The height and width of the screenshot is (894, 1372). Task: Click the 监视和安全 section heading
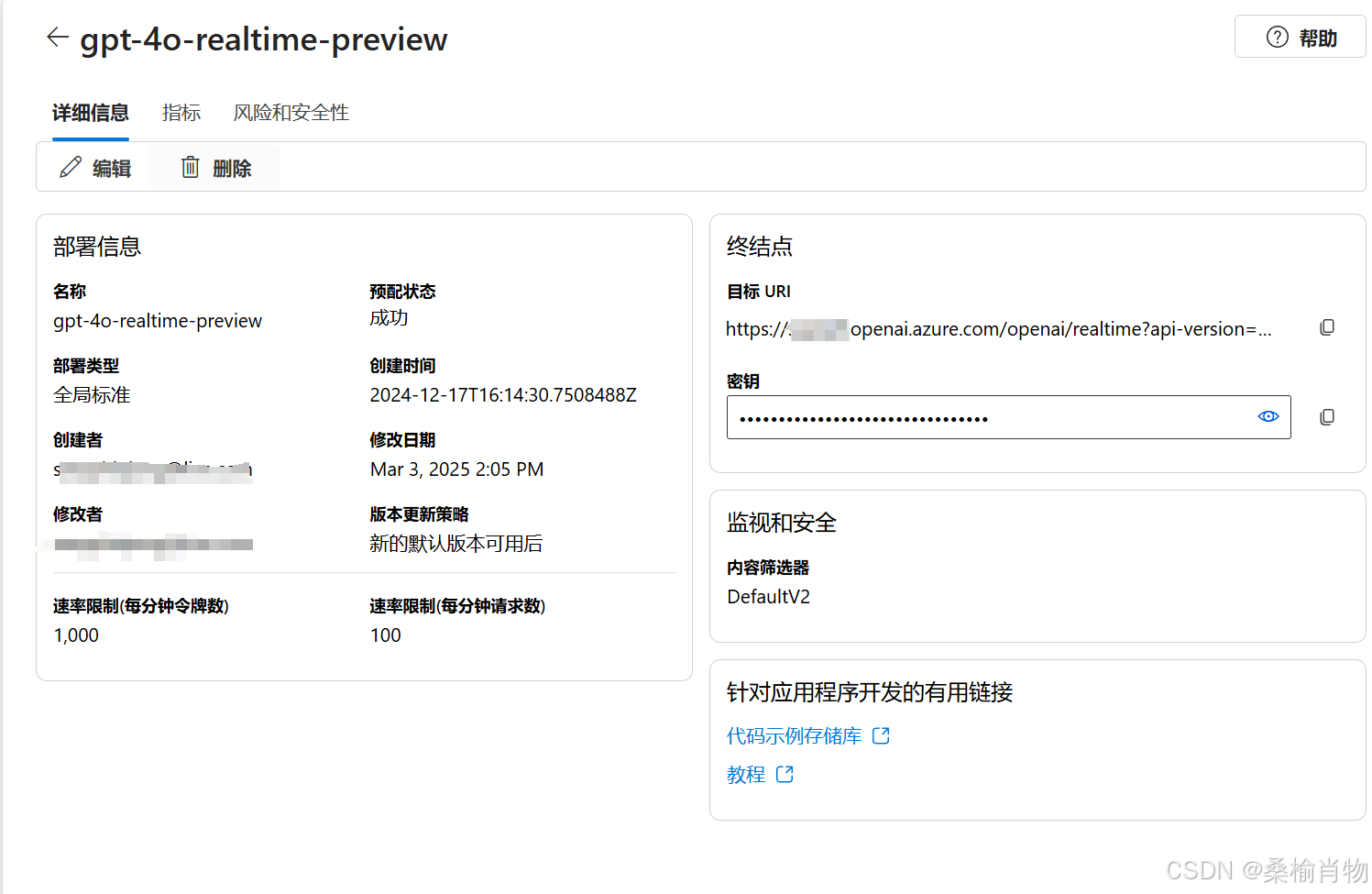[782, 523]
